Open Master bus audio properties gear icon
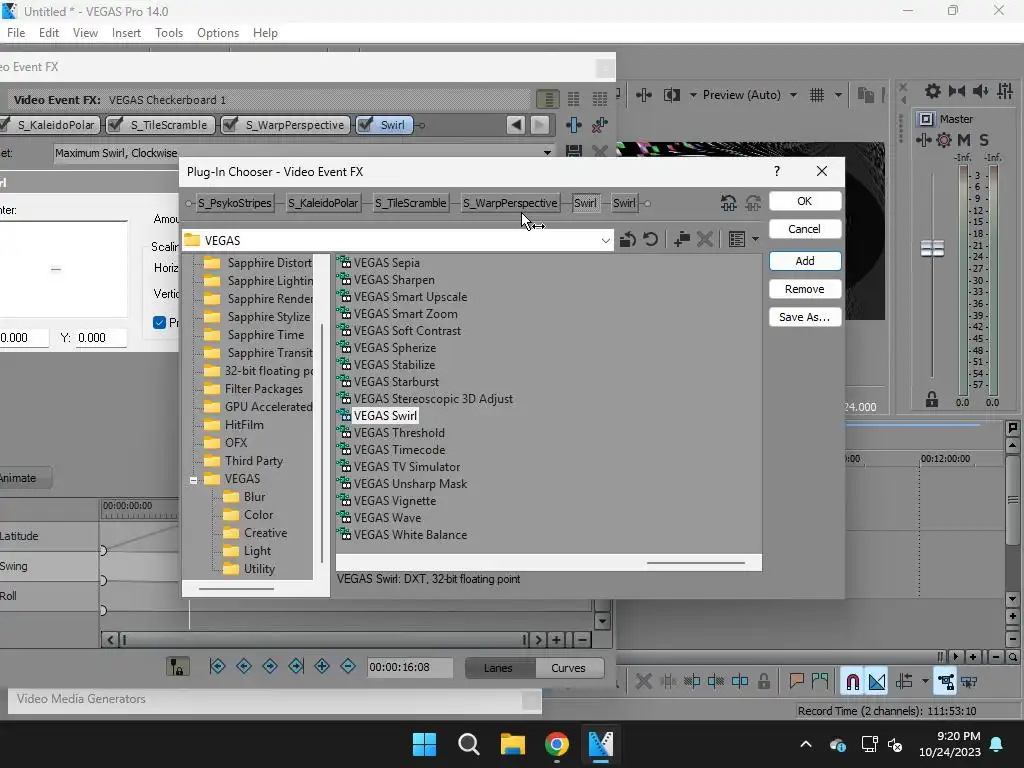 [933, 91]
